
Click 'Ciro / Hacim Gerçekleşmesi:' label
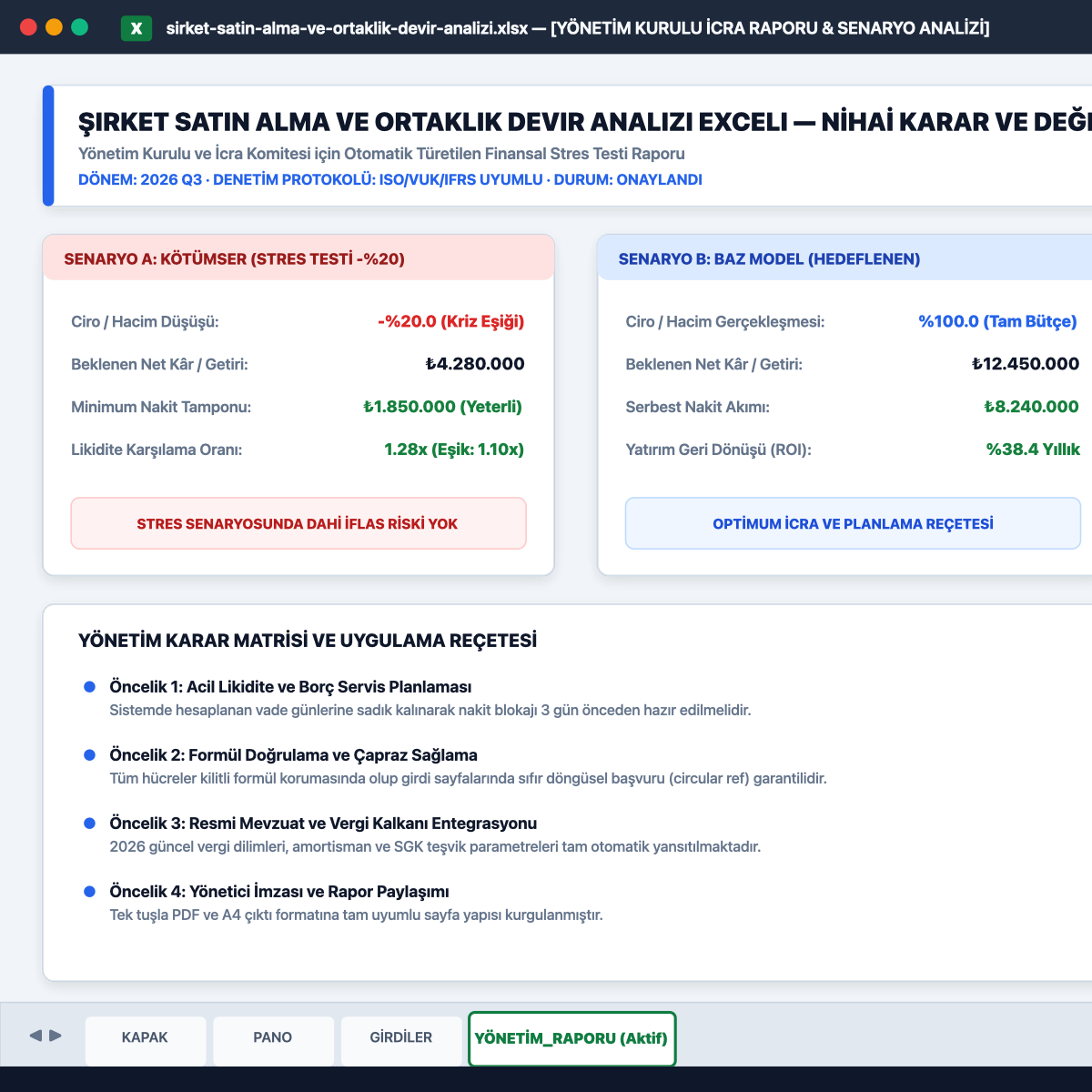tap(725, 322)
